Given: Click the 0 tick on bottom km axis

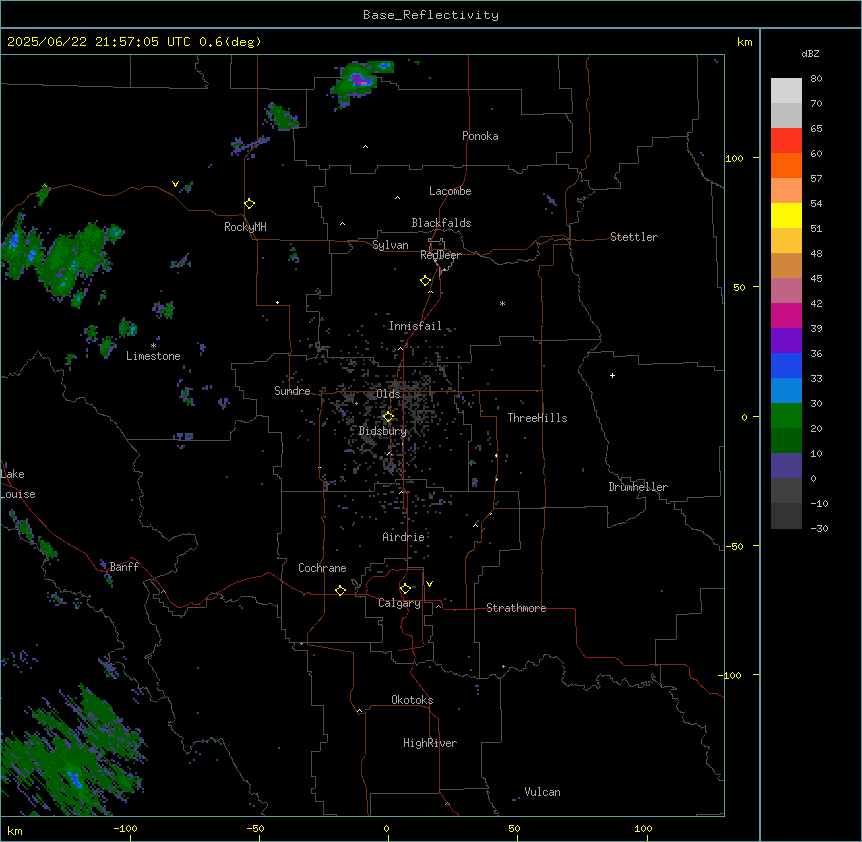Looking at the screenshot, I should (x=386, y=828).
